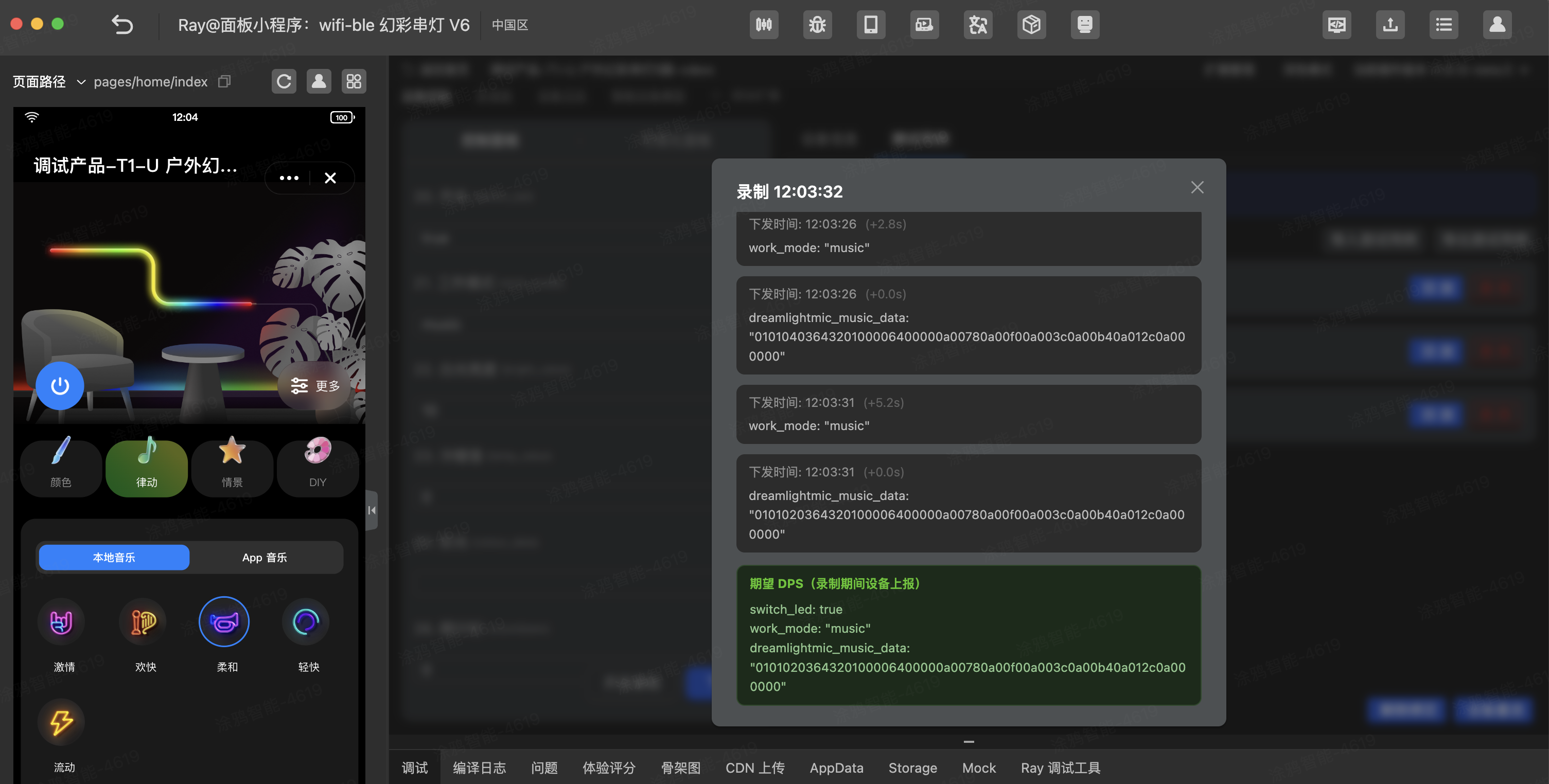Click the back arrow in the title bar

tap(122, 25)
